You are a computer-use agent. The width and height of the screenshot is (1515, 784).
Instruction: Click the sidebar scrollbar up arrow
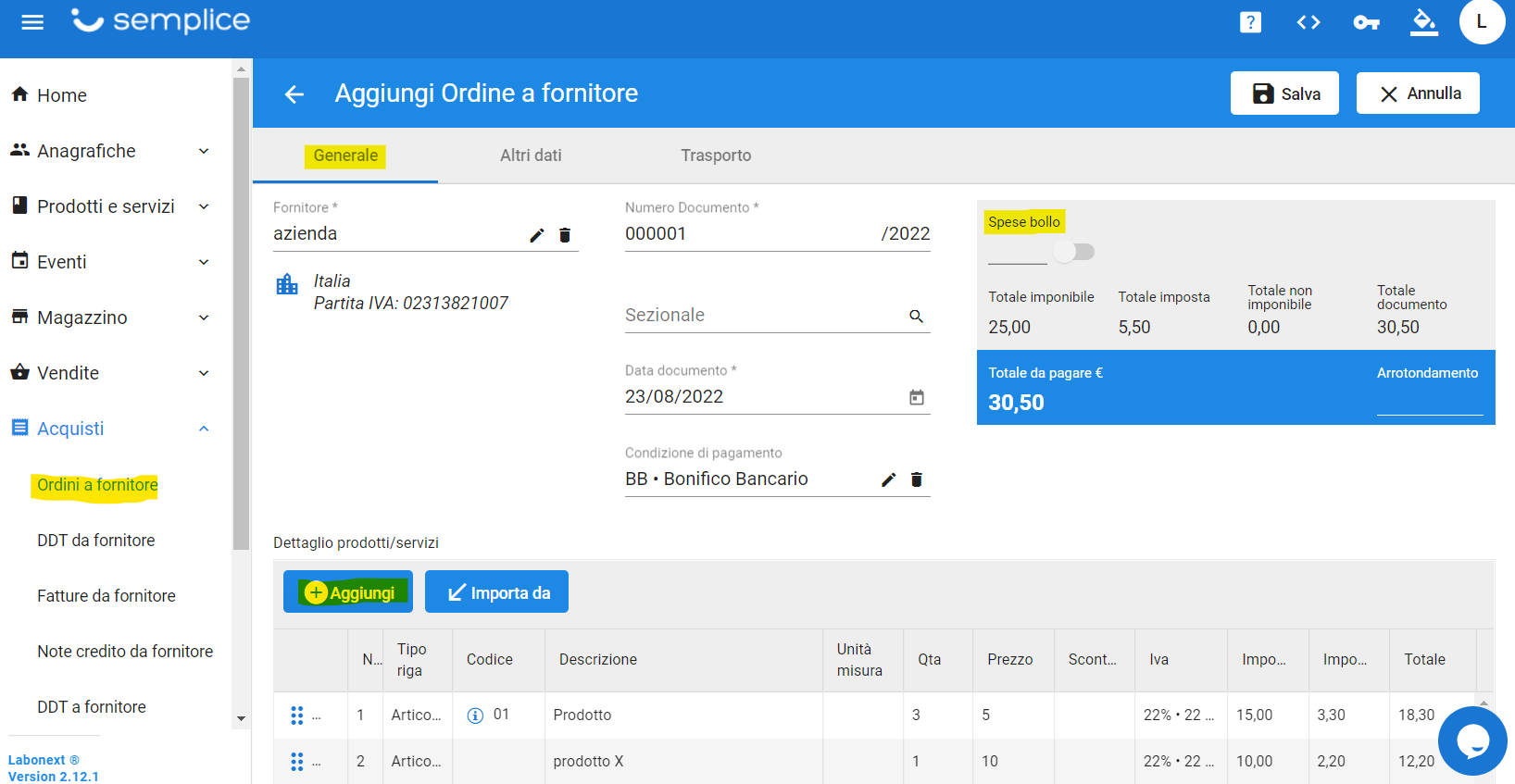coord(241,69)
